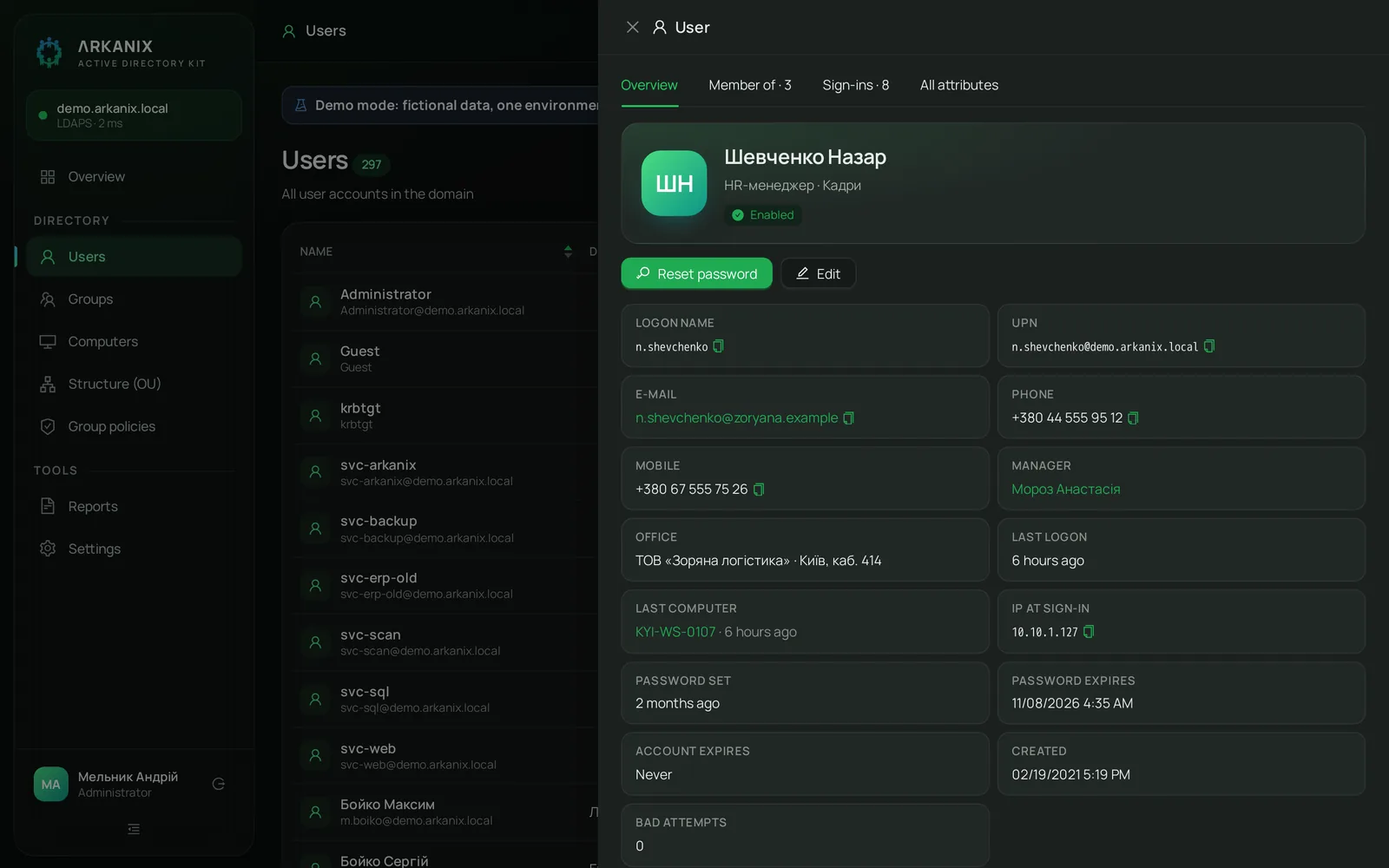Collapse the sidebar menu icon
This screenshot has height=868, width=1389.
click(134, 829)
